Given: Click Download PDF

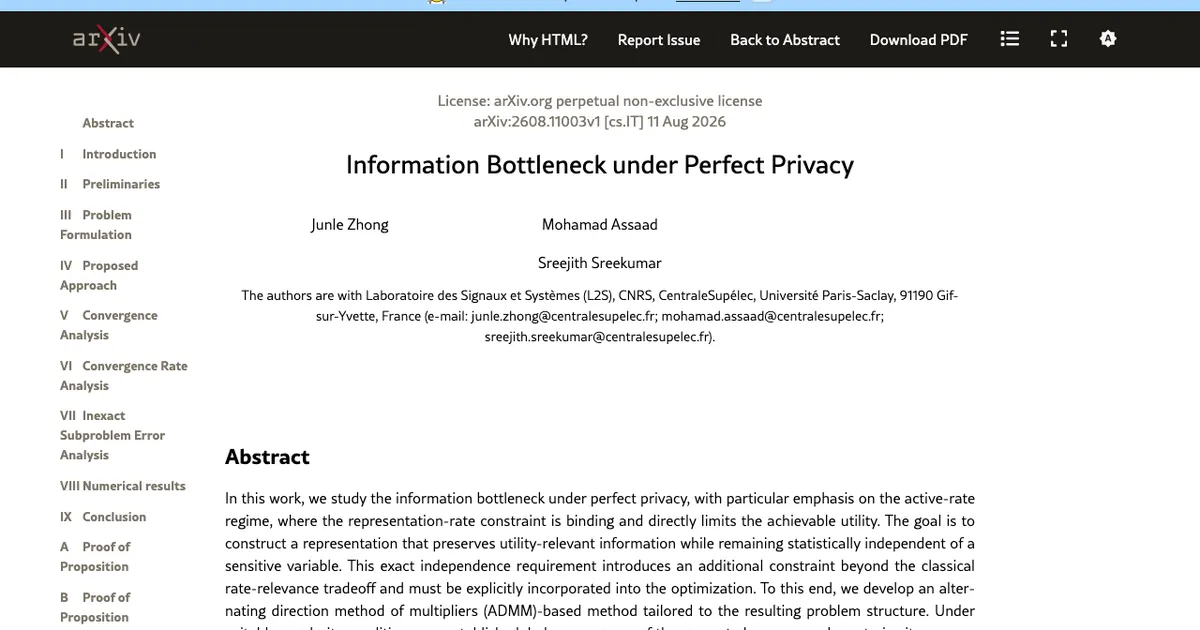Looking at the screenshot, I should (x=919, y=40).
